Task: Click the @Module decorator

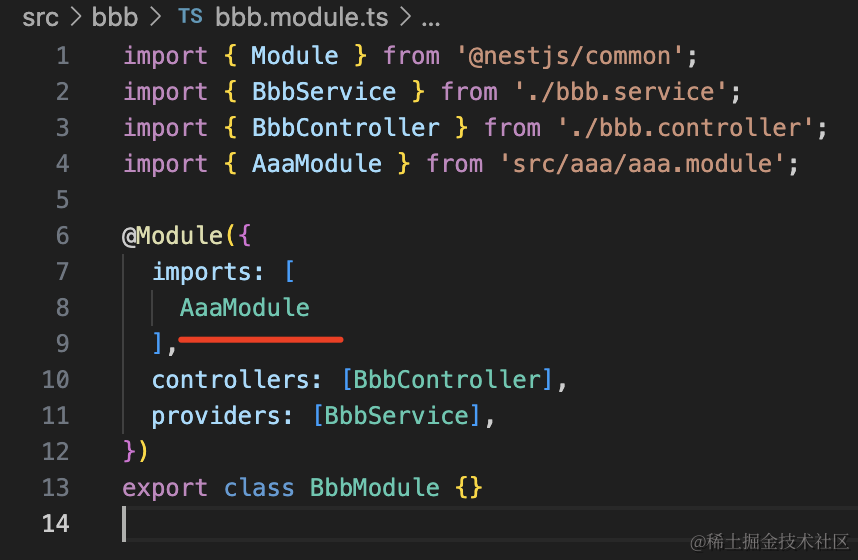Action: pyautogui.click(x=172, y=236)
